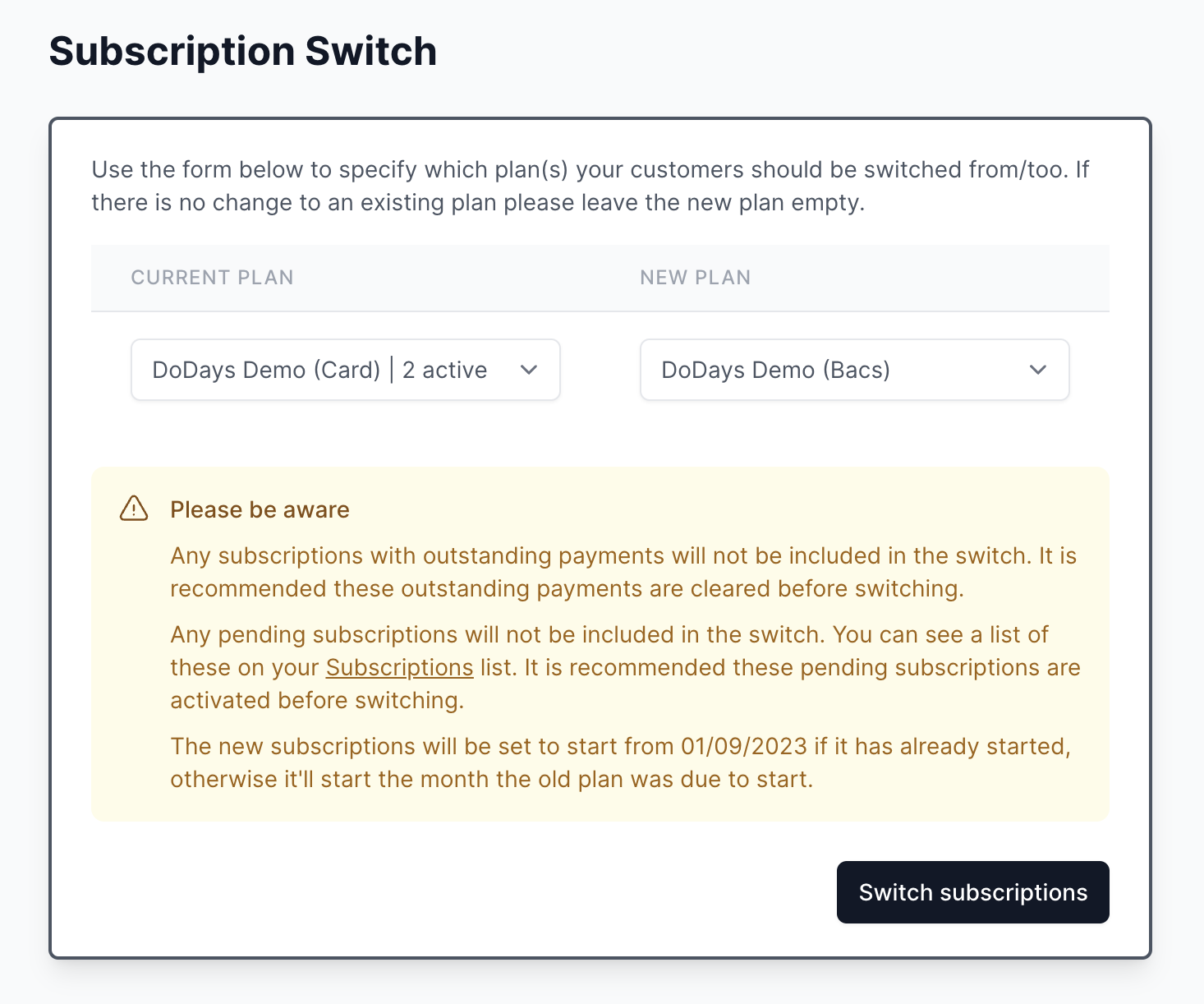This screenshot has width=1204, height=1004.
Task: Click the 'Please be aware' warning heading
Action: [x=260, y=509]
